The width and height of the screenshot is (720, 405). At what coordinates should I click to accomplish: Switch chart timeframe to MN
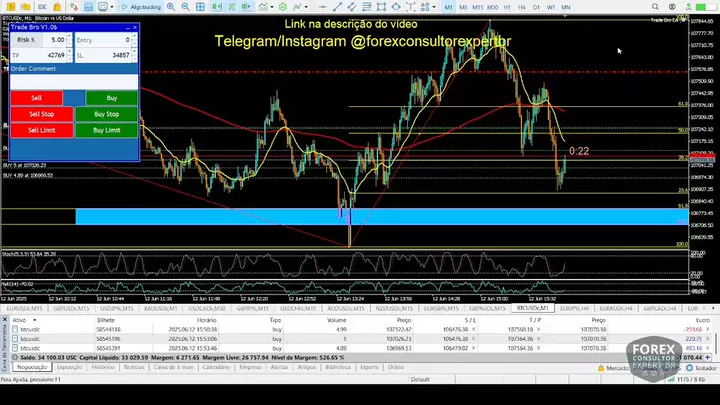[x=566, y=7]
